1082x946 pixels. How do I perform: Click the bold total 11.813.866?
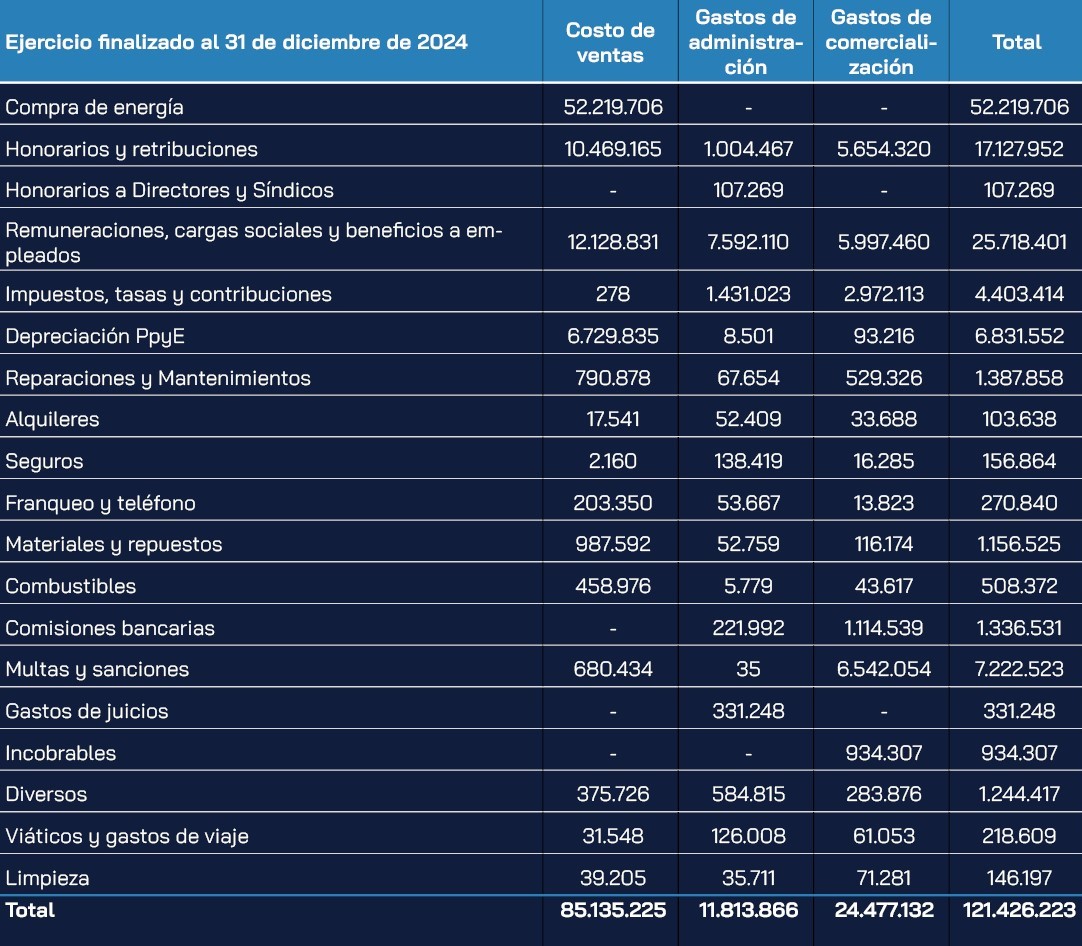[748, 910]
